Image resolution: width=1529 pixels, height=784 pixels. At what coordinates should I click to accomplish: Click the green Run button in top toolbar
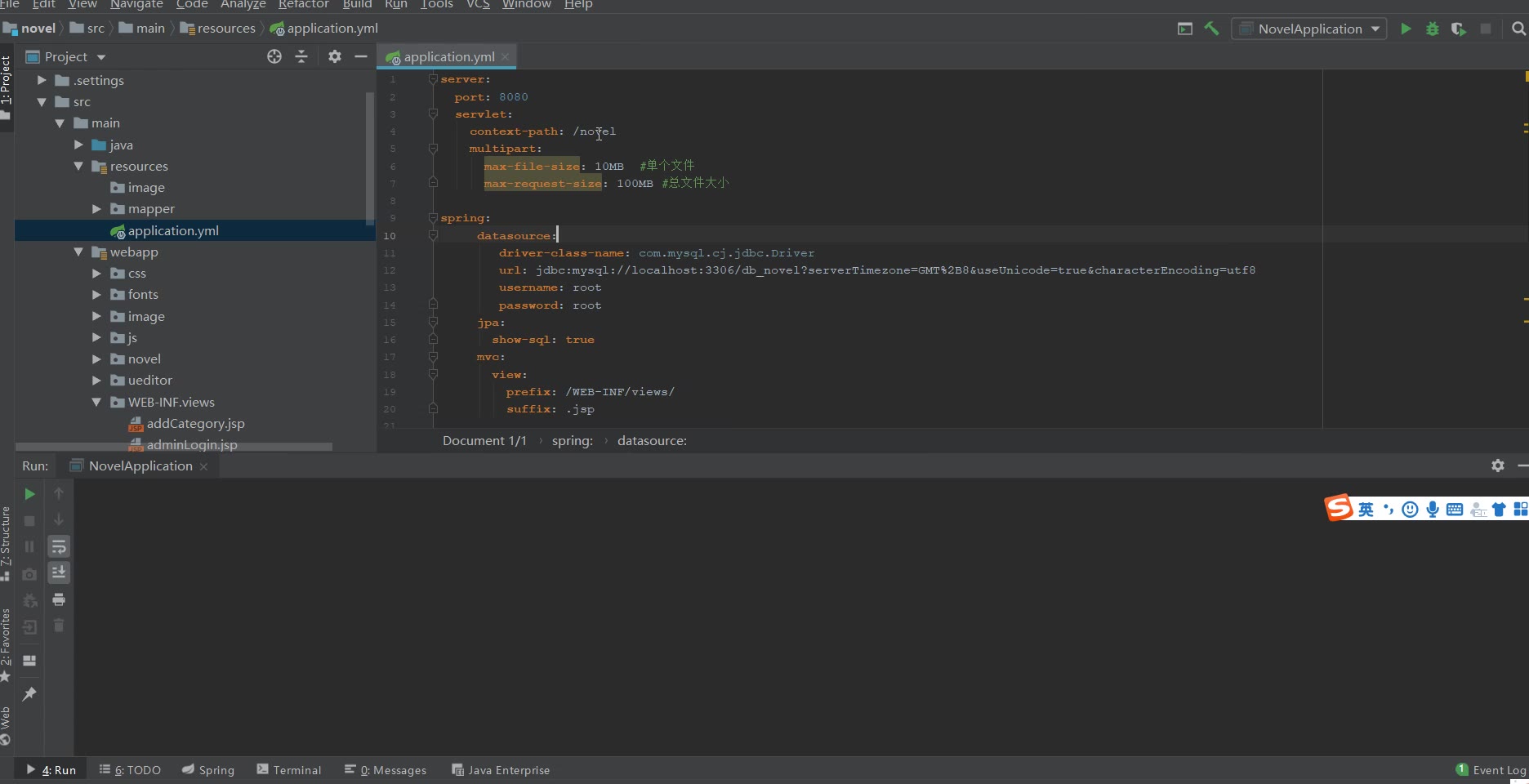pyautogui.click(x=1406, y=29)
